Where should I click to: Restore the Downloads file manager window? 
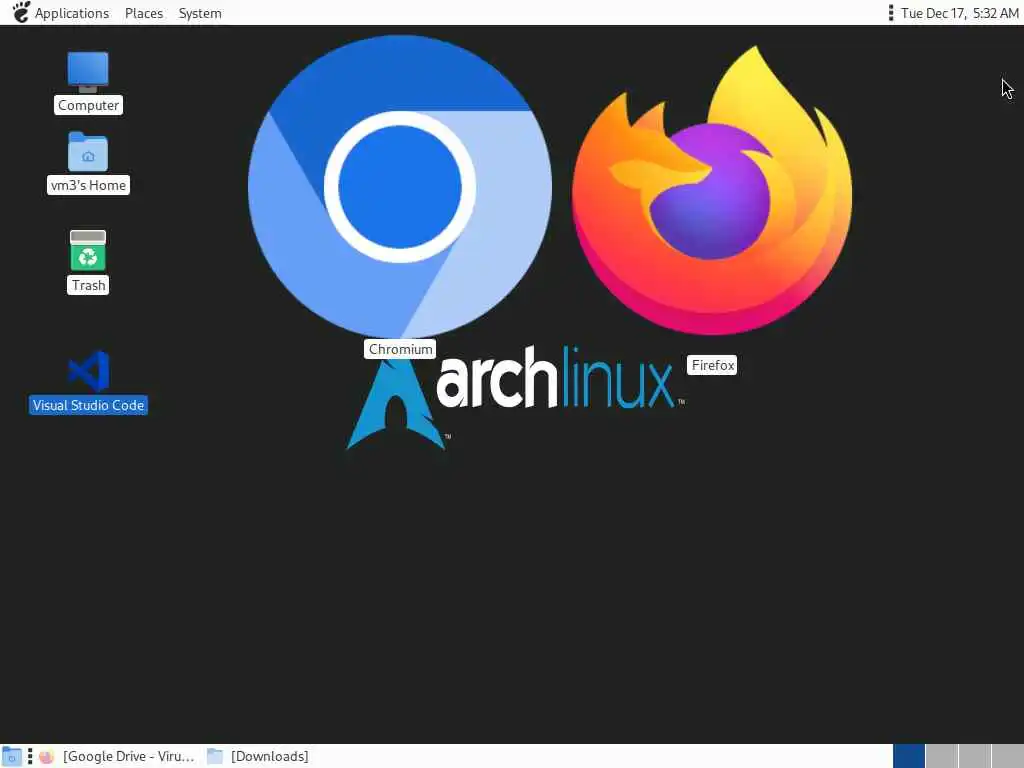(258, 756)
